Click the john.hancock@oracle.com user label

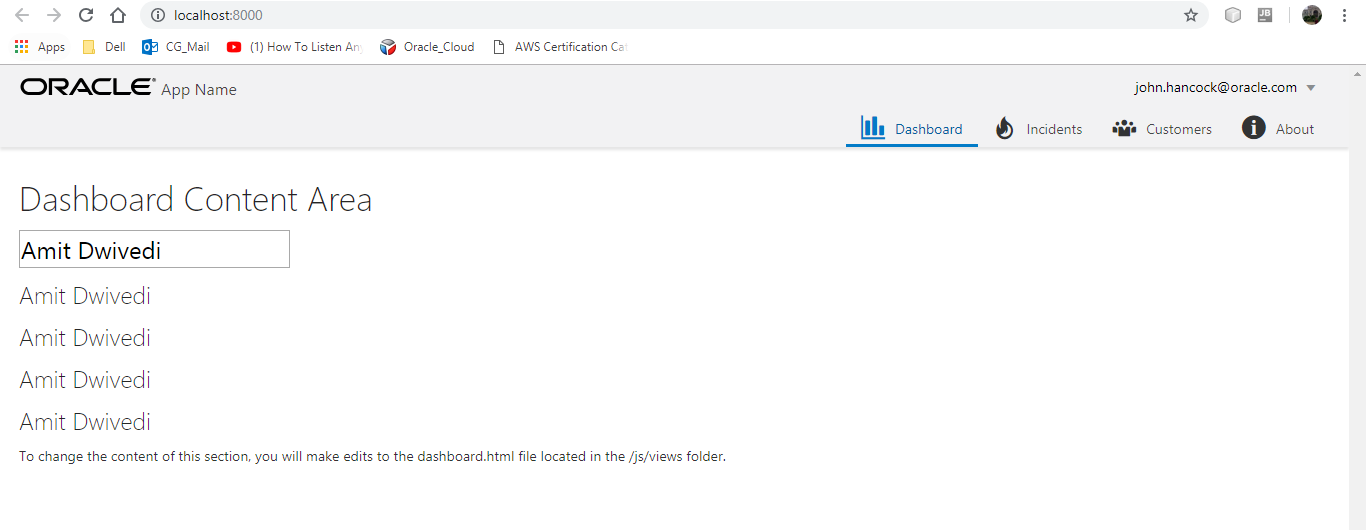coord(1215,87)
